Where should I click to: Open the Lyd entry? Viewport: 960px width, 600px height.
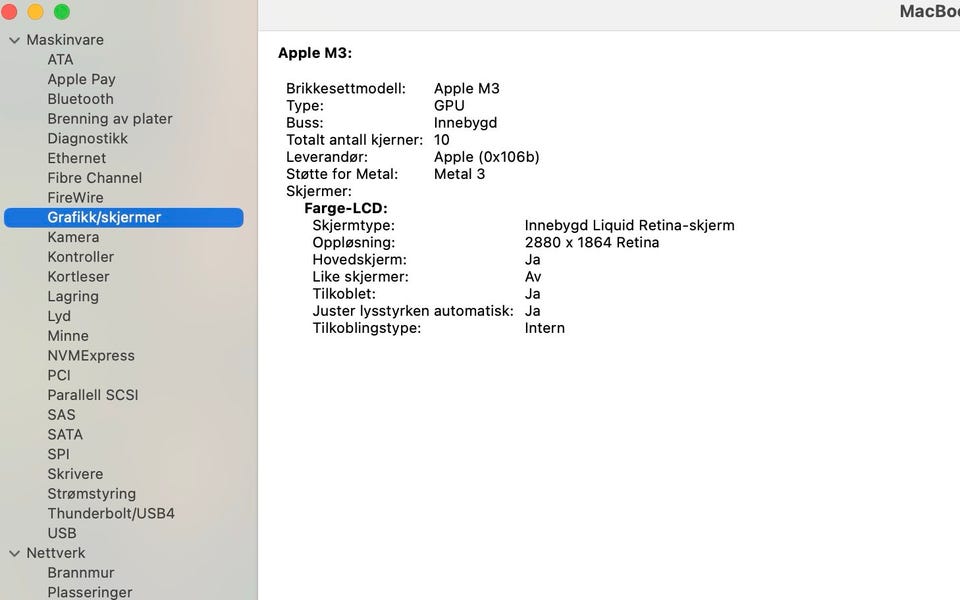[59, 317]
